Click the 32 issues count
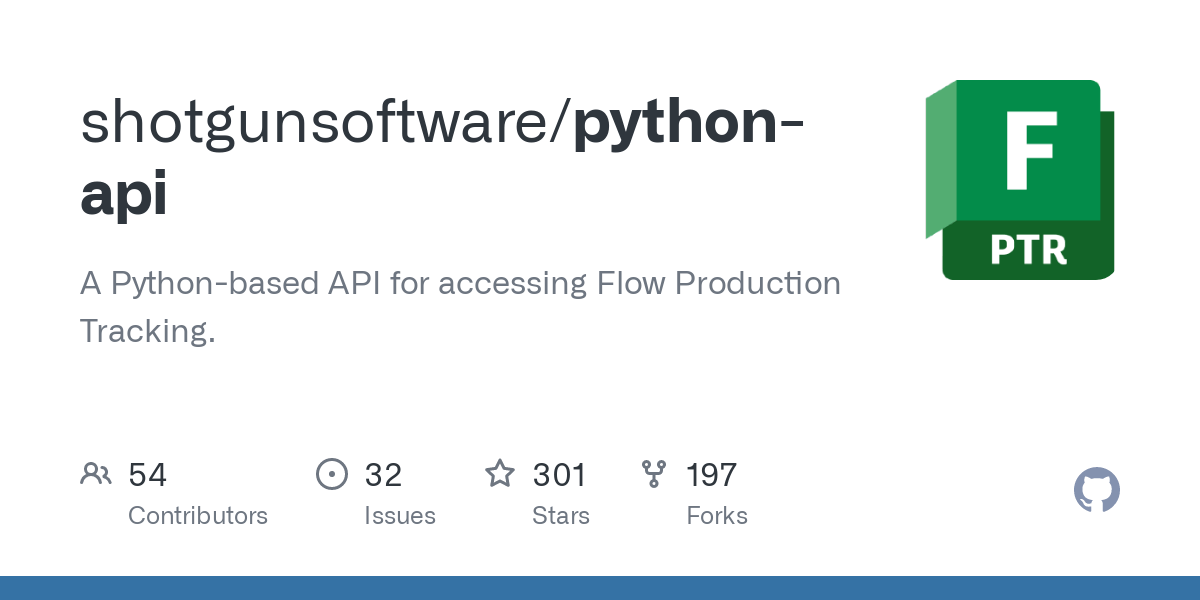The image size is (1200, 600). [x=383, y=475]
